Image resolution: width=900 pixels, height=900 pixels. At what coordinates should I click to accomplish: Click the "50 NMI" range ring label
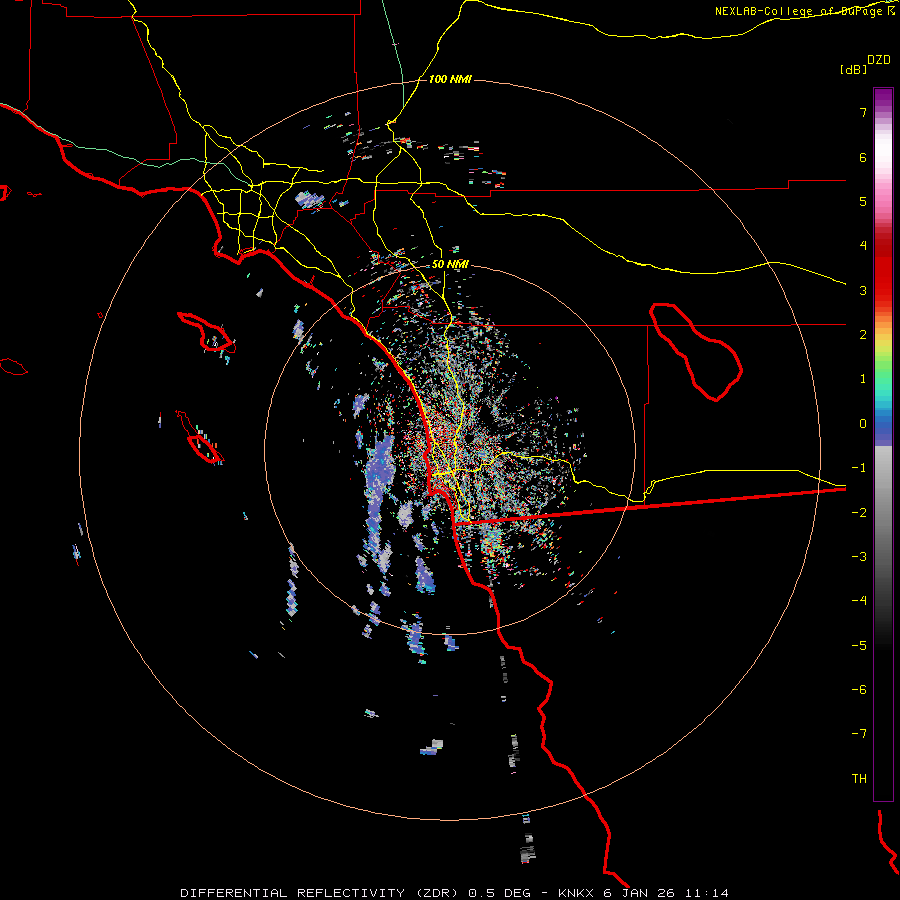click(x=450, y=264)
